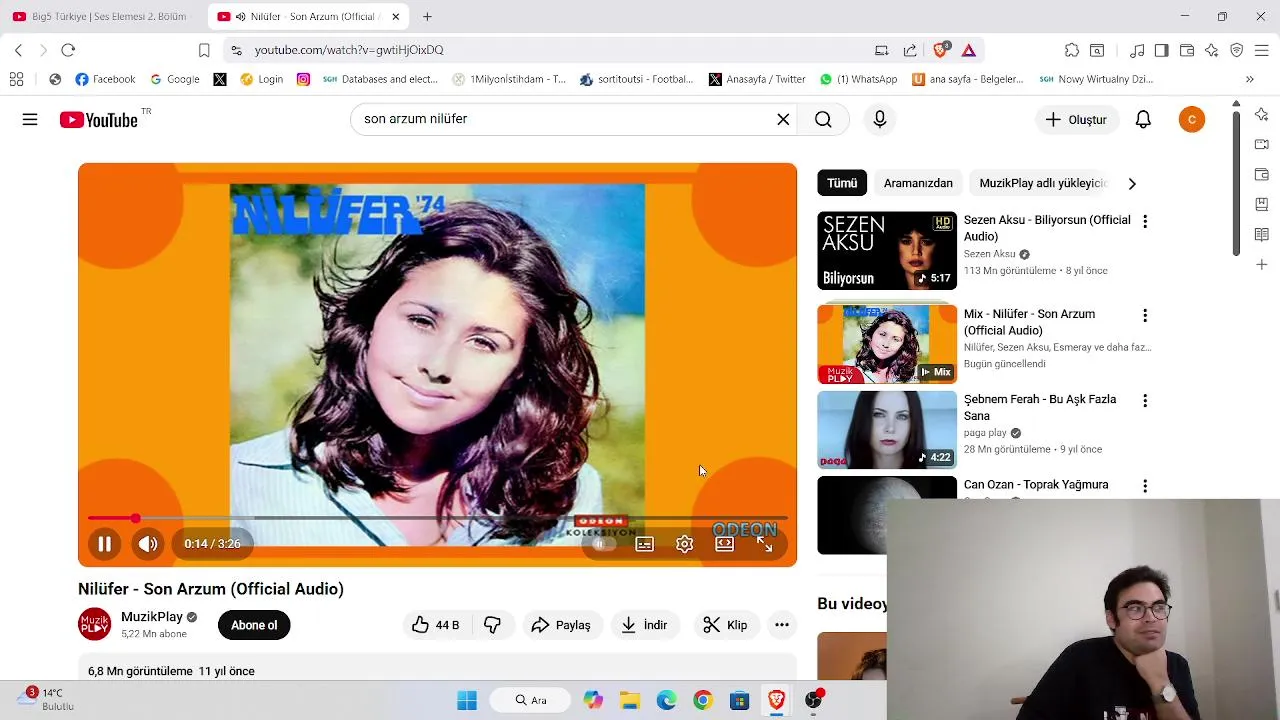This screenshot has width=1280, height=720.
Task: Open the media control music note icon
Action: (x=1137, y=50)
